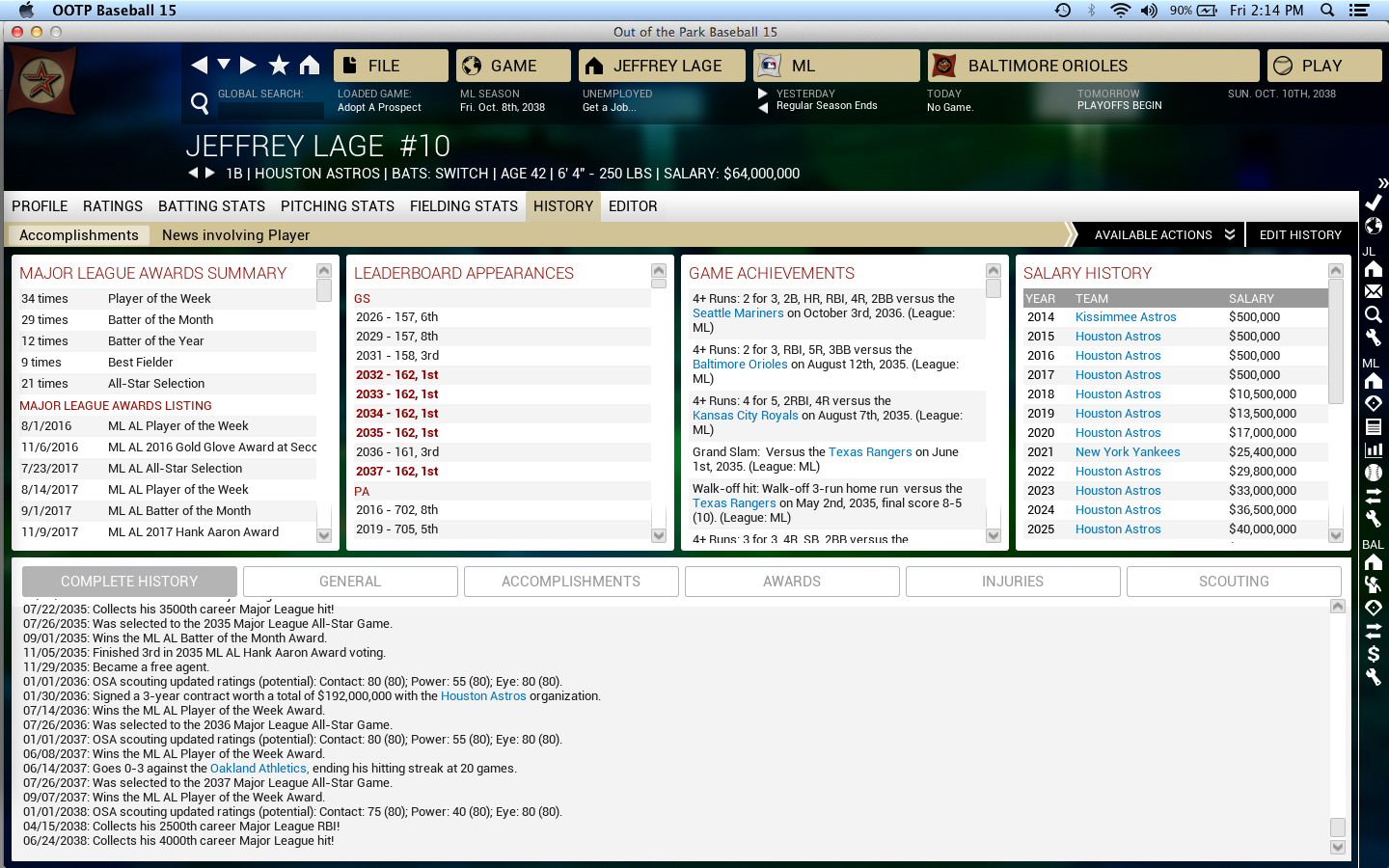Switch to the BATTING STATS tab
The image size is (1389, 868).
click(x=211, y=206)
